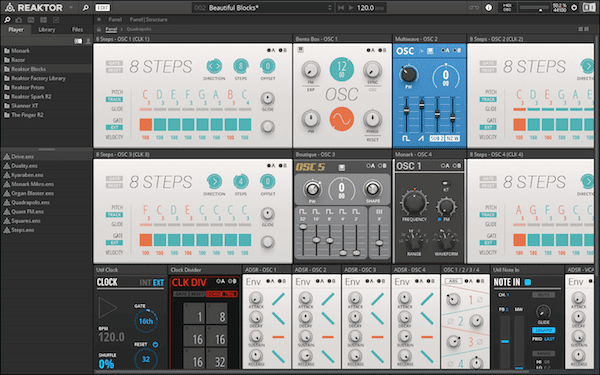Click the STEPS 8 knob on OSC 1 sequencer
Viewport: 600px width, 375px height.
[241, 66]
